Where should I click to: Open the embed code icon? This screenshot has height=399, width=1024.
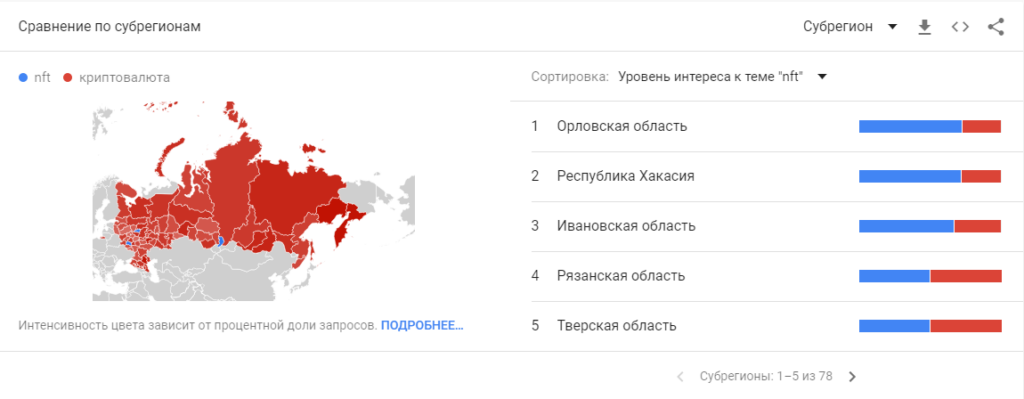click(960, 27)
